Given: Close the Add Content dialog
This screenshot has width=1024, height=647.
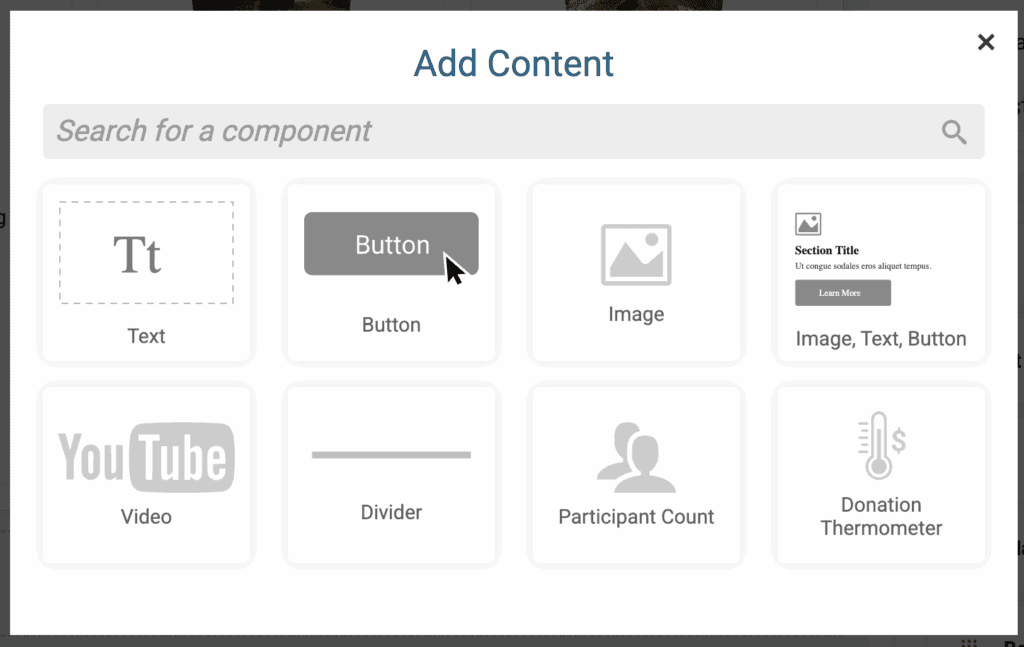Looking at the screenshot, I should click(986, 42).
